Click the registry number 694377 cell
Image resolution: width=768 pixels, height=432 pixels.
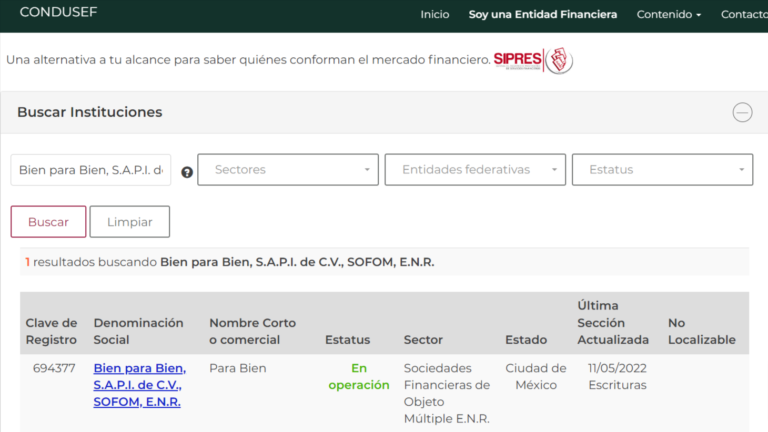[54, 368]
